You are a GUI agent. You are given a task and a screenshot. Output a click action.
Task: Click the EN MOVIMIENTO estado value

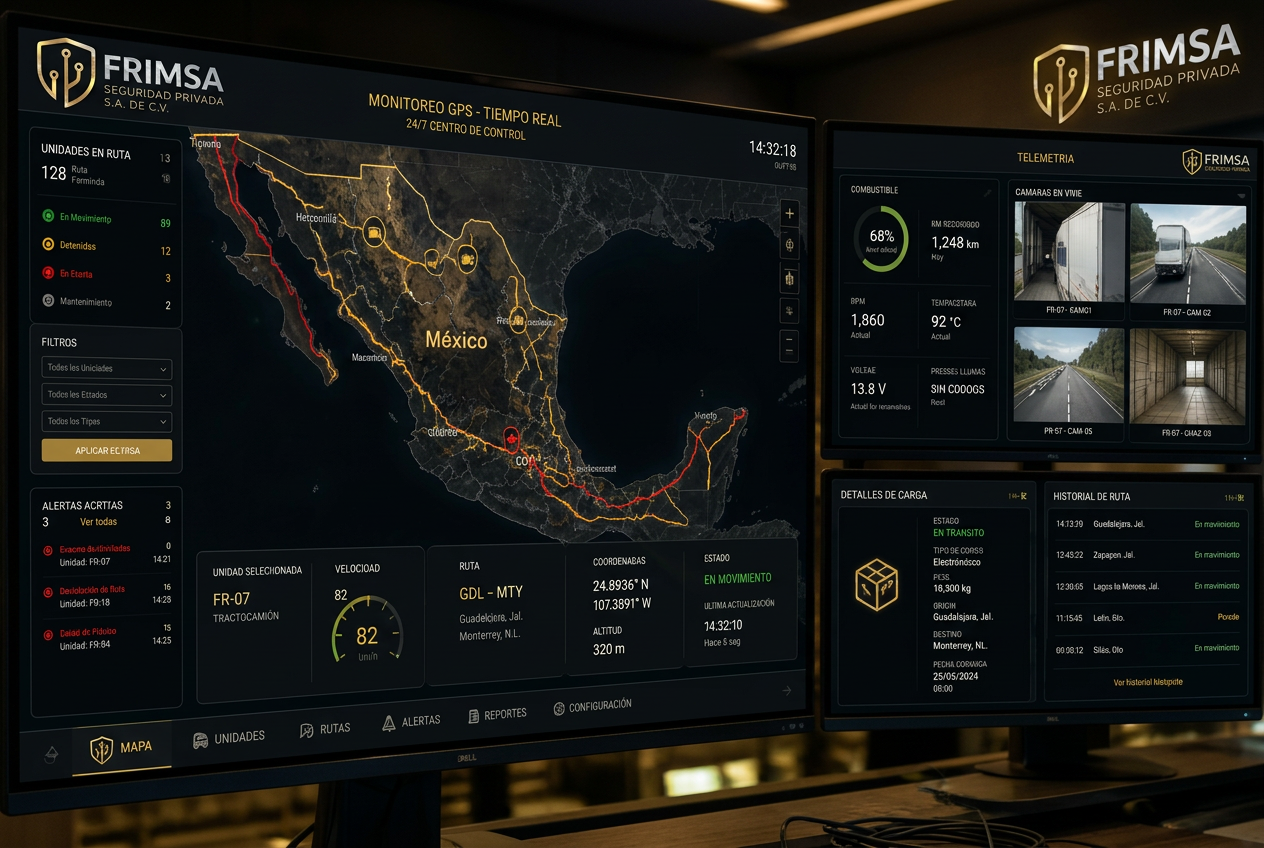(738, 578)
